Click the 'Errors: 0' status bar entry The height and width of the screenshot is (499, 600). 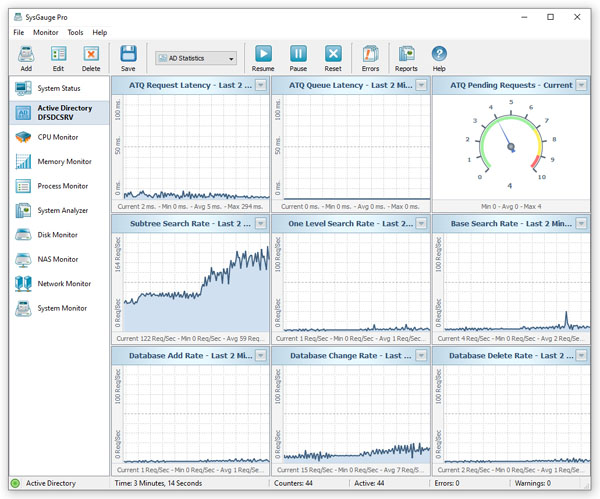click(x=447, y=483)
